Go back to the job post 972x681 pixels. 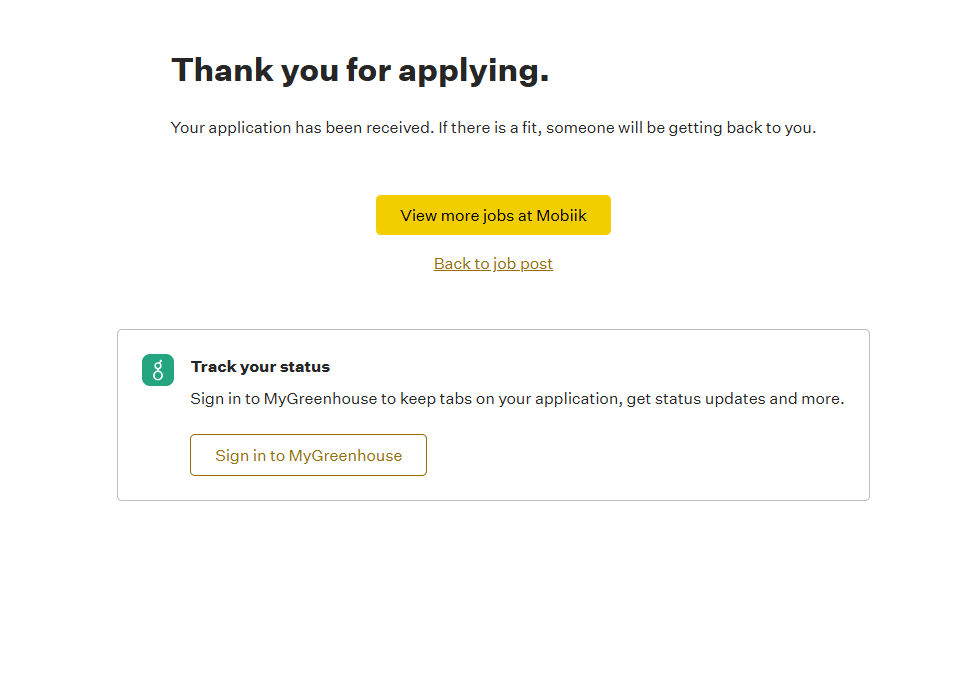(x=493, y=264)
